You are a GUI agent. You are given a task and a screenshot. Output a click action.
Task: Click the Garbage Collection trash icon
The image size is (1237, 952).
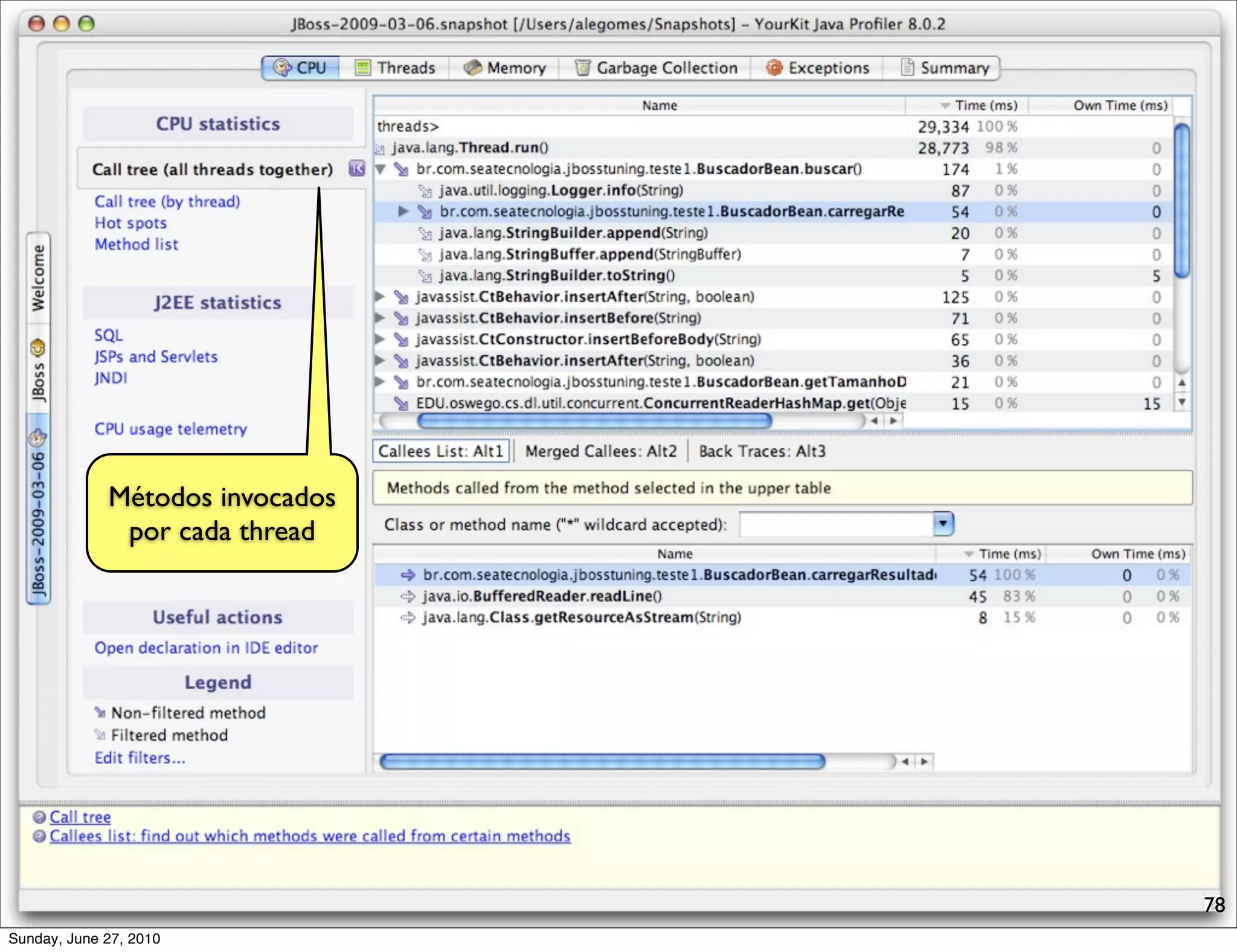[582, 68]
